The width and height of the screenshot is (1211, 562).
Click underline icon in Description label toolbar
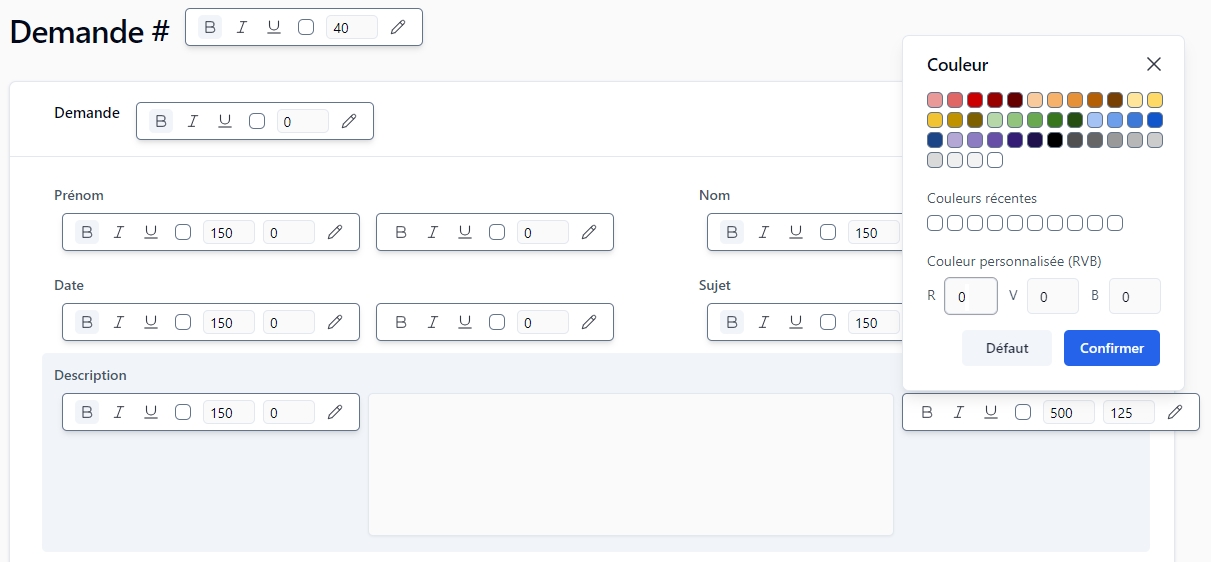click(x=151, y=412)
